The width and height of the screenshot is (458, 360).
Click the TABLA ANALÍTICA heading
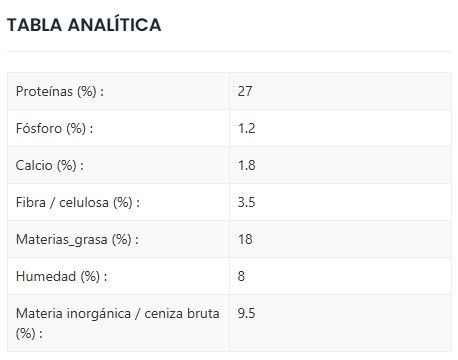[84, 25]
